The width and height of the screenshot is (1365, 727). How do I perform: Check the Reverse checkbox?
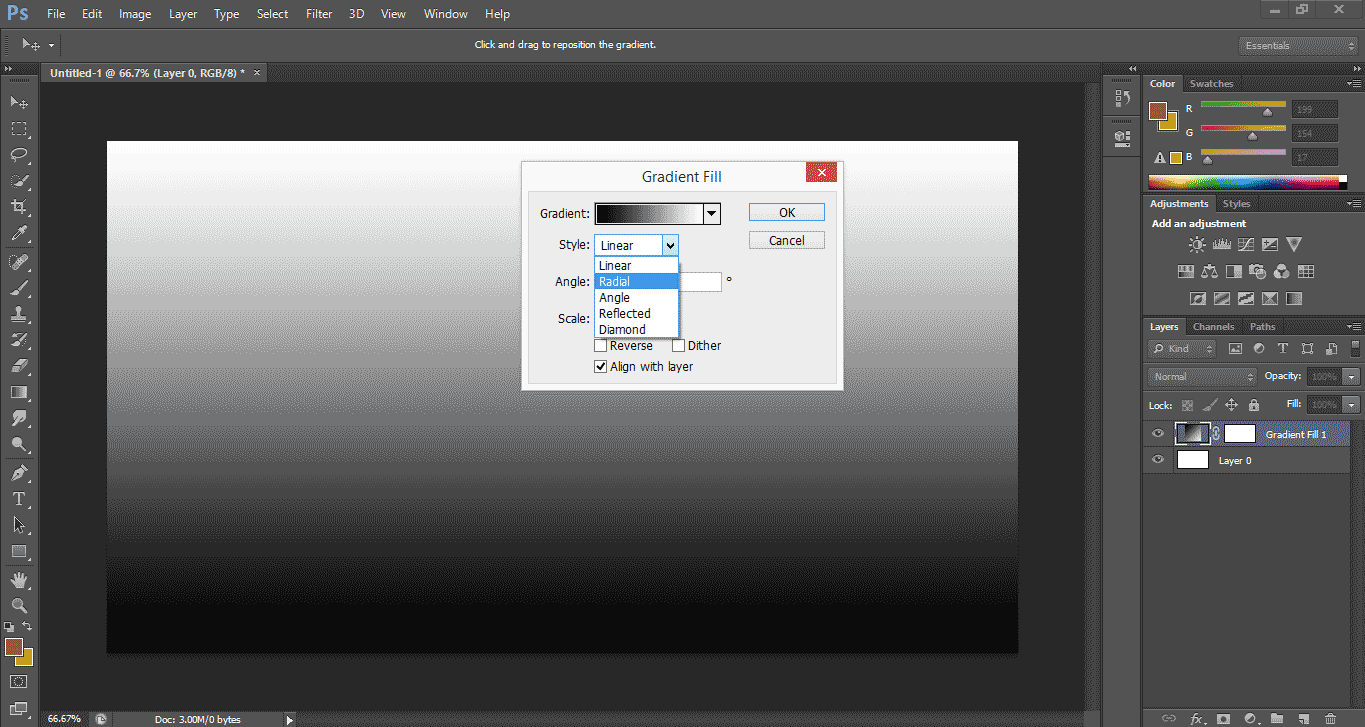point(601,346)
